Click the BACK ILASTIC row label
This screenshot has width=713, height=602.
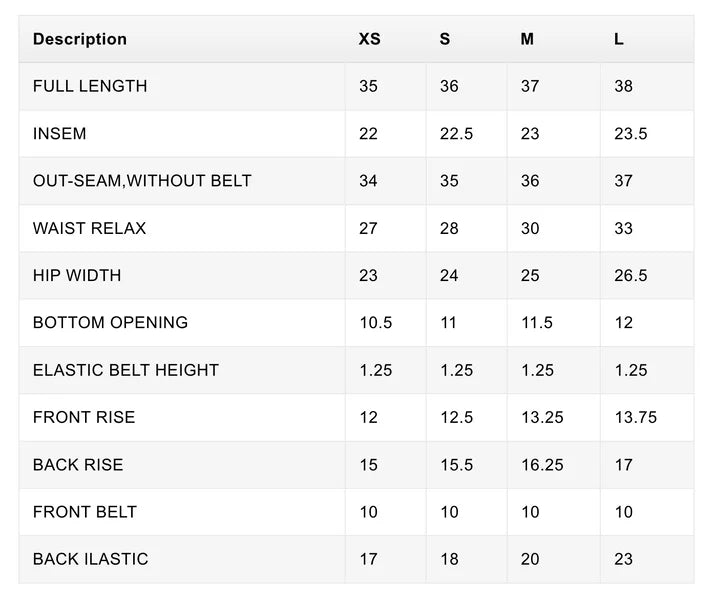pyautogui.click(x=90, y=559)
